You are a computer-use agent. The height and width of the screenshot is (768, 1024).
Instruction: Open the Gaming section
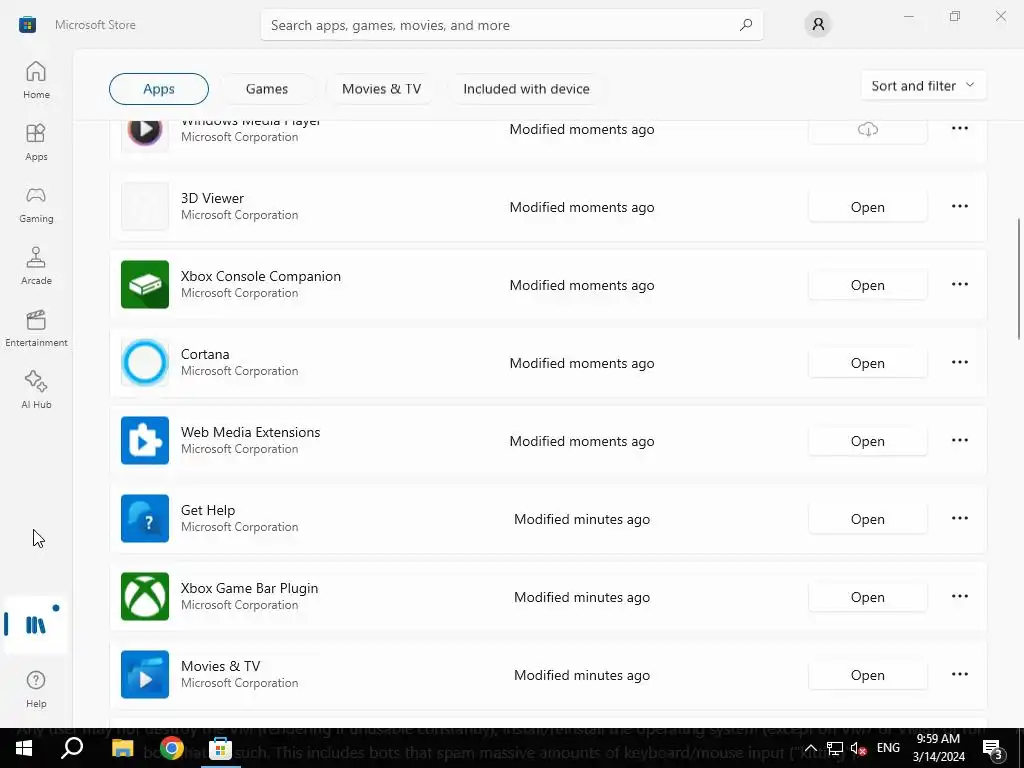click(36, 204)
